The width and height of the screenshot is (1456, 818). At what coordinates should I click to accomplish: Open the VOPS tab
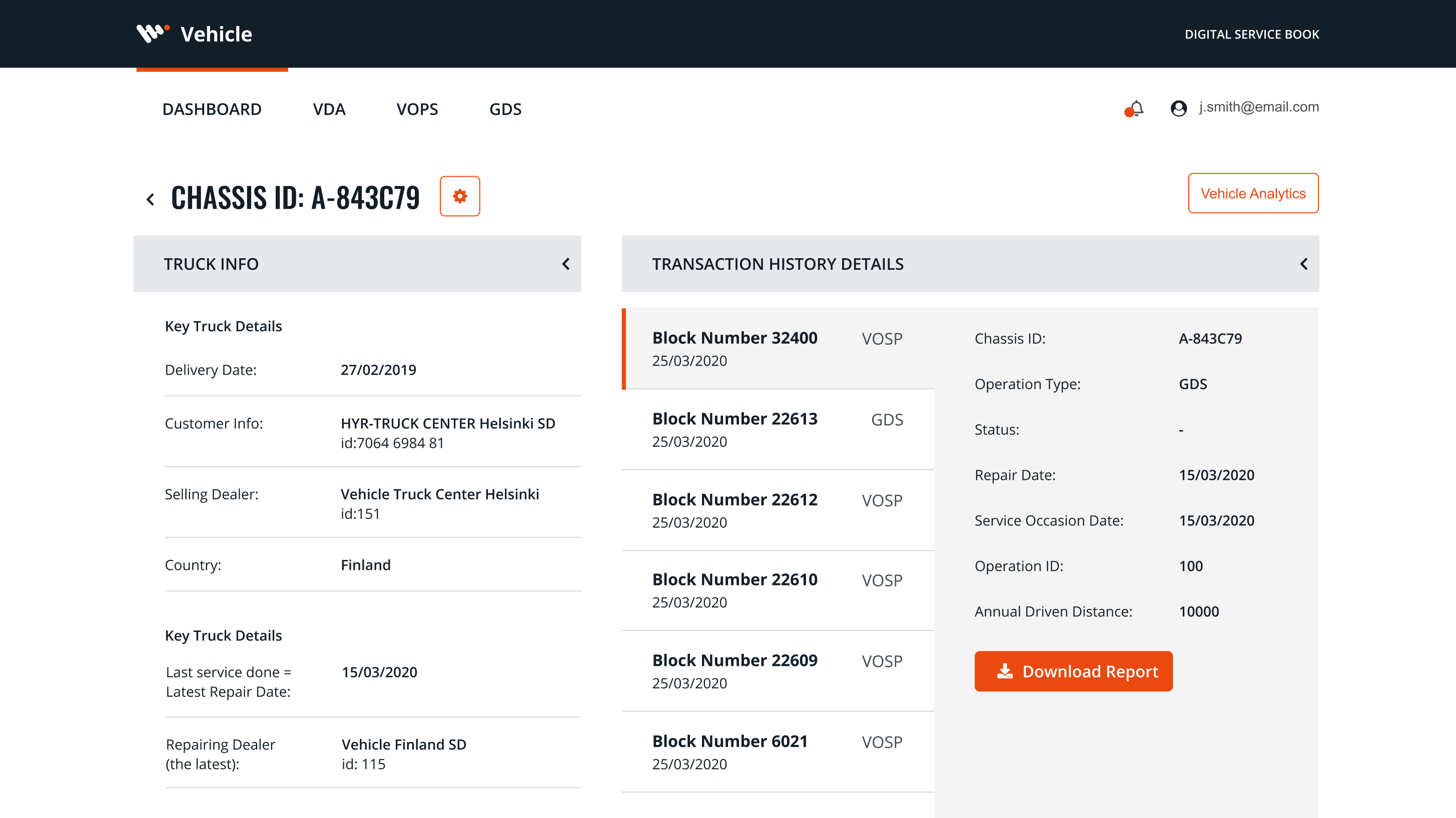pyautogui.click(x=417, y=109)
